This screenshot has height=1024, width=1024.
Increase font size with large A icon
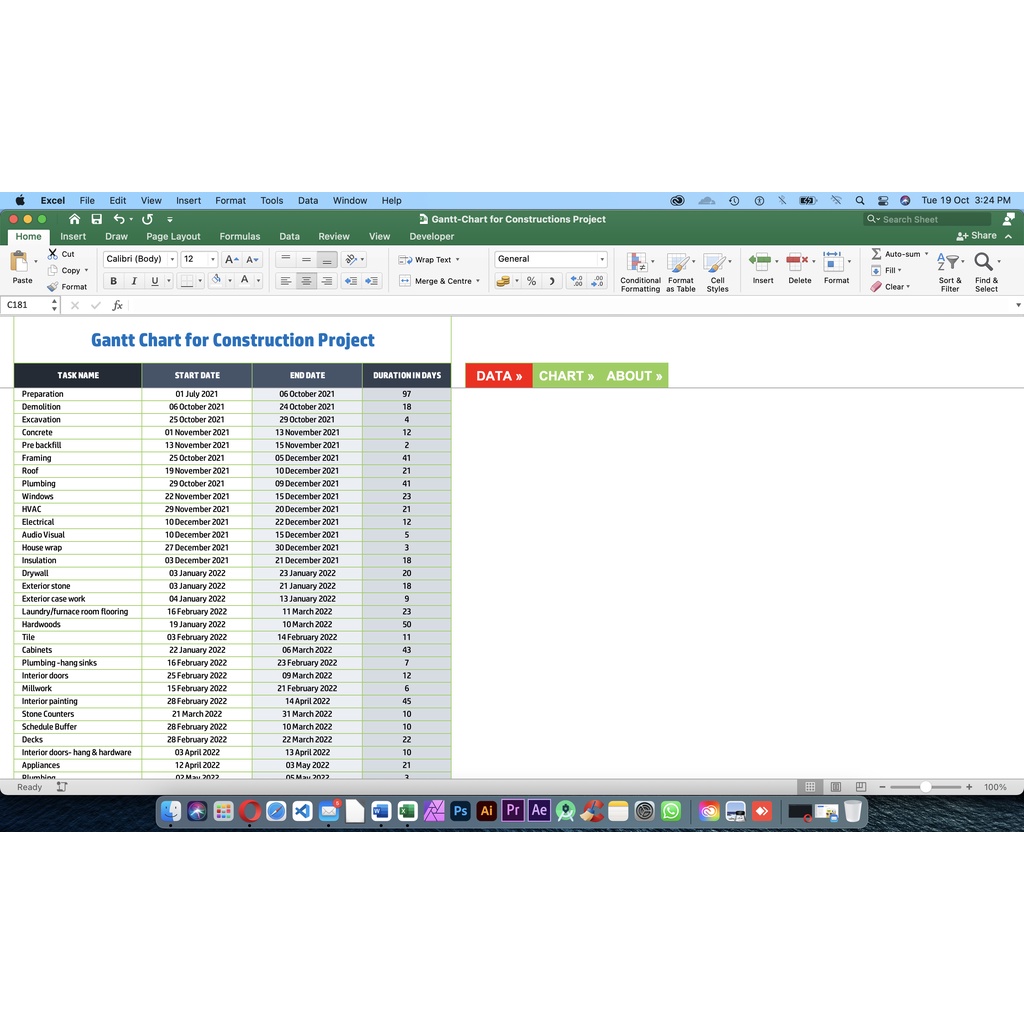click(x=231, y=259)
